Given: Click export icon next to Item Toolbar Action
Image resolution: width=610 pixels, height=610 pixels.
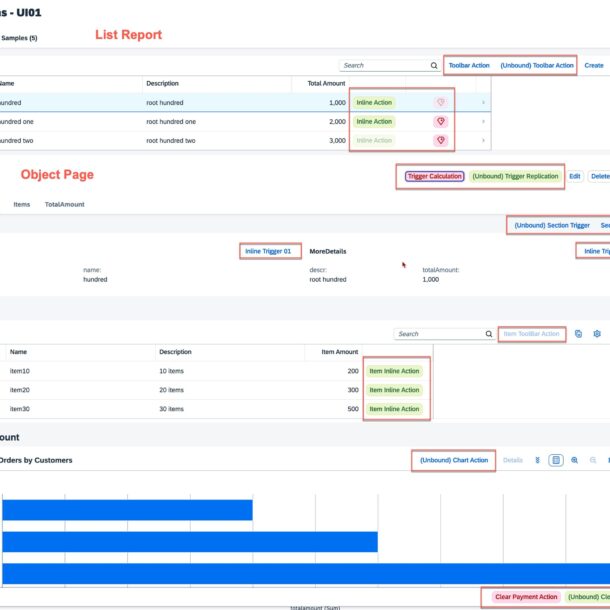Looking at the screenshot, I should [x=578, y=334].
